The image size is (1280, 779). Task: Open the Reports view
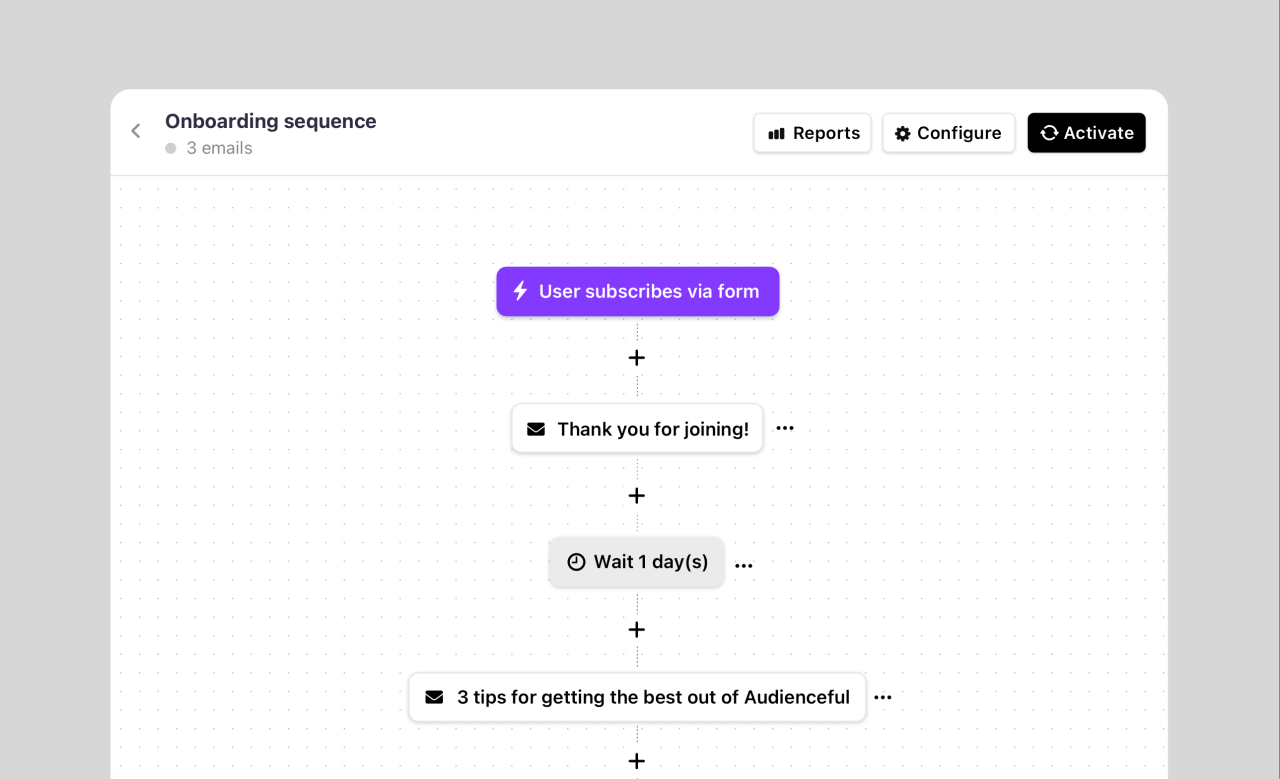click(812, 133)
